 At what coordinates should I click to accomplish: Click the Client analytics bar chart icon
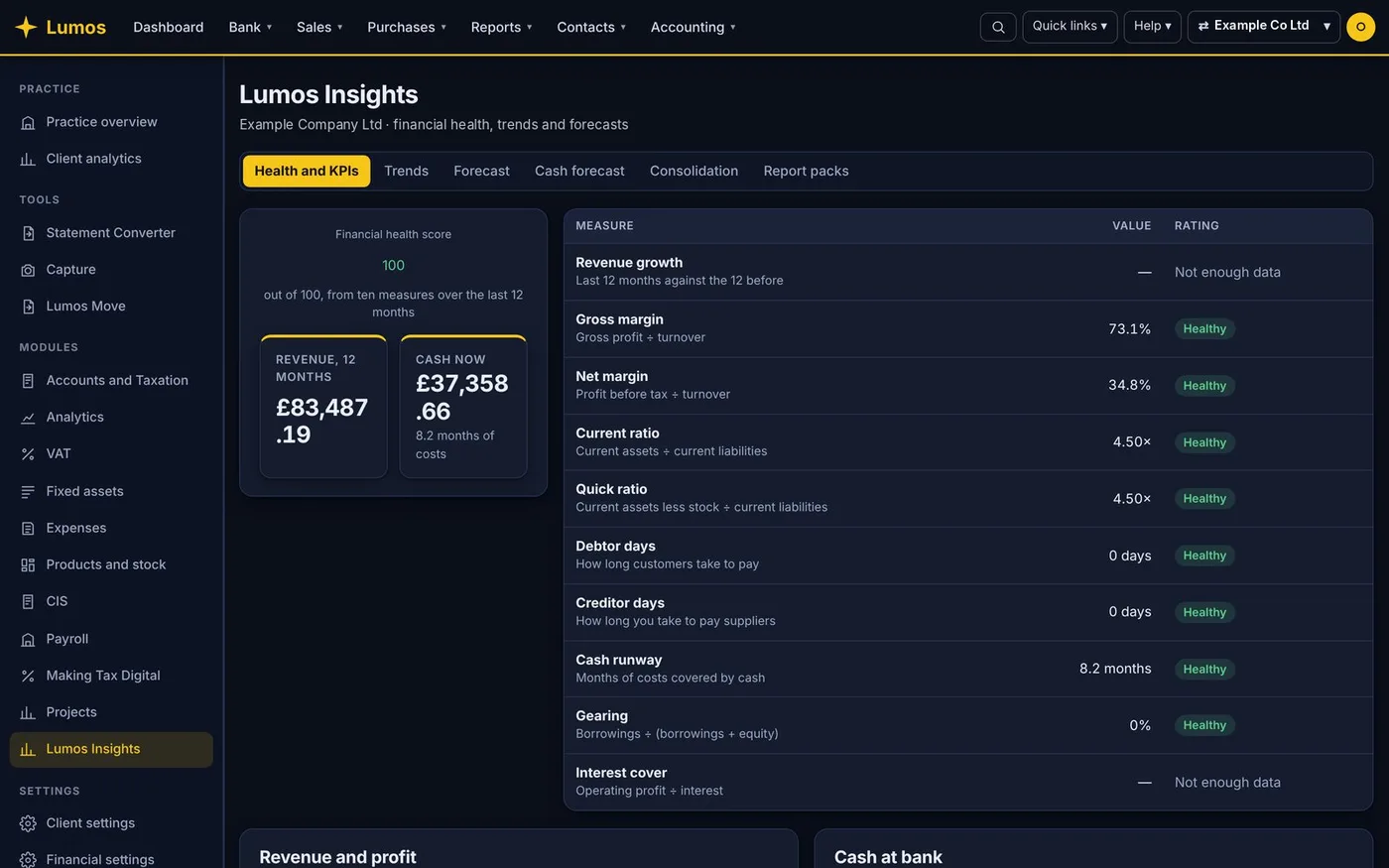28,160
